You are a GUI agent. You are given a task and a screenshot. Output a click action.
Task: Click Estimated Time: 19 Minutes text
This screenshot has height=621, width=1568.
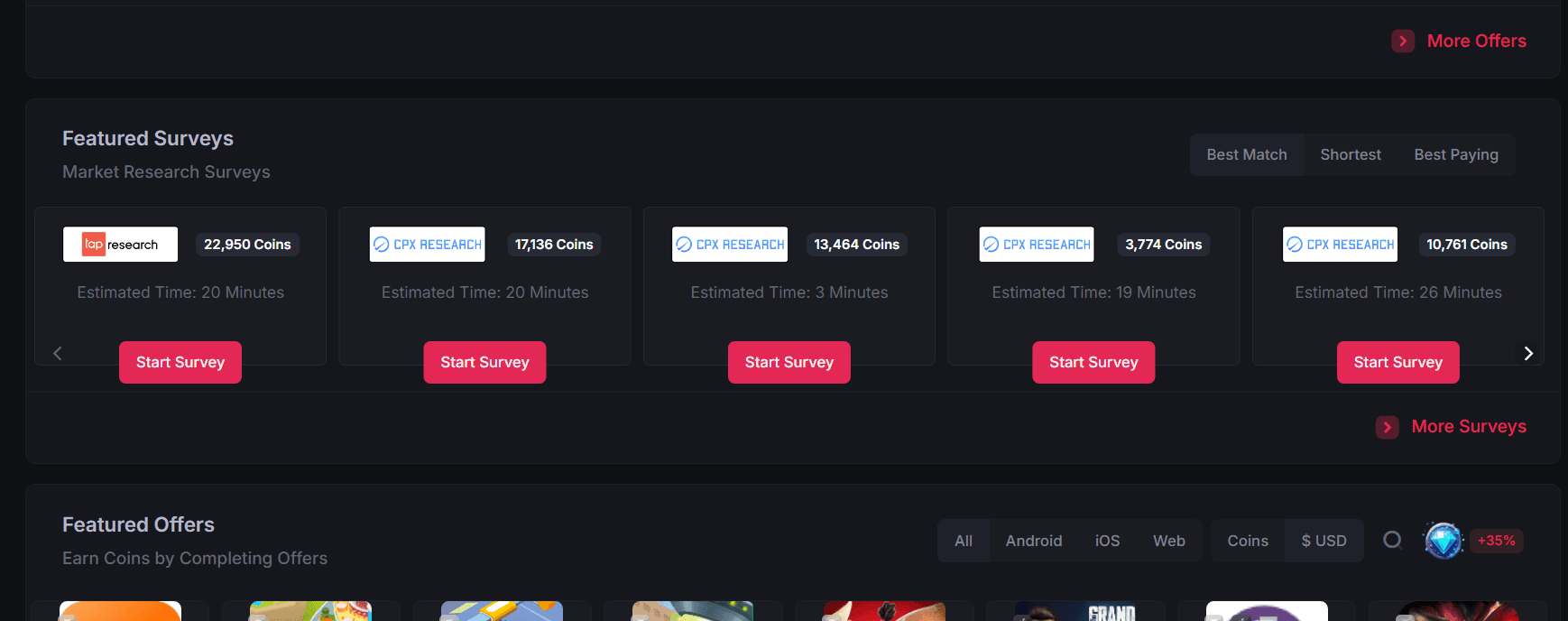tap(1093, 292)
